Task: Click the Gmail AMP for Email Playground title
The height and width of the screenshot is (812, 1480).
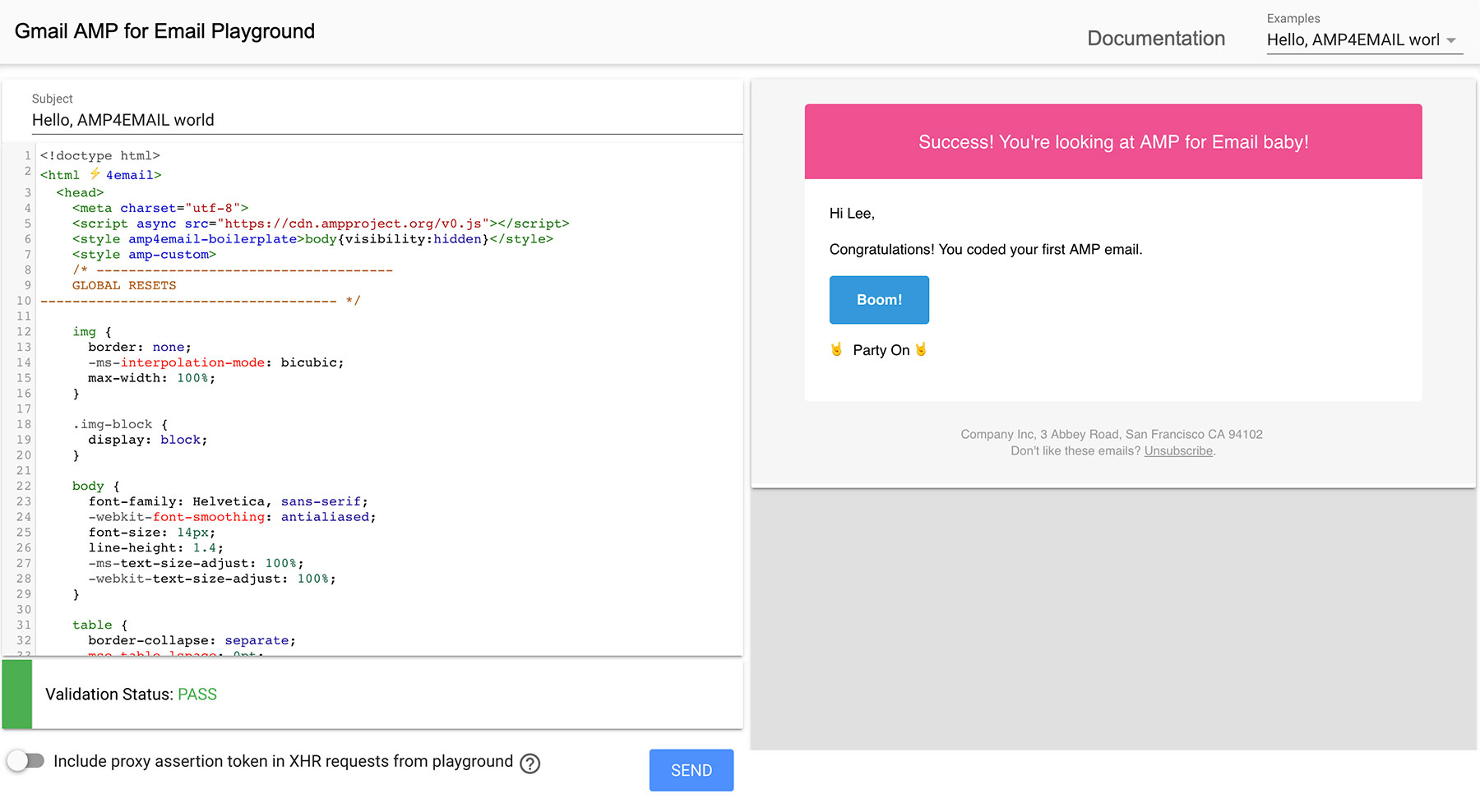Action: point(164,31)
